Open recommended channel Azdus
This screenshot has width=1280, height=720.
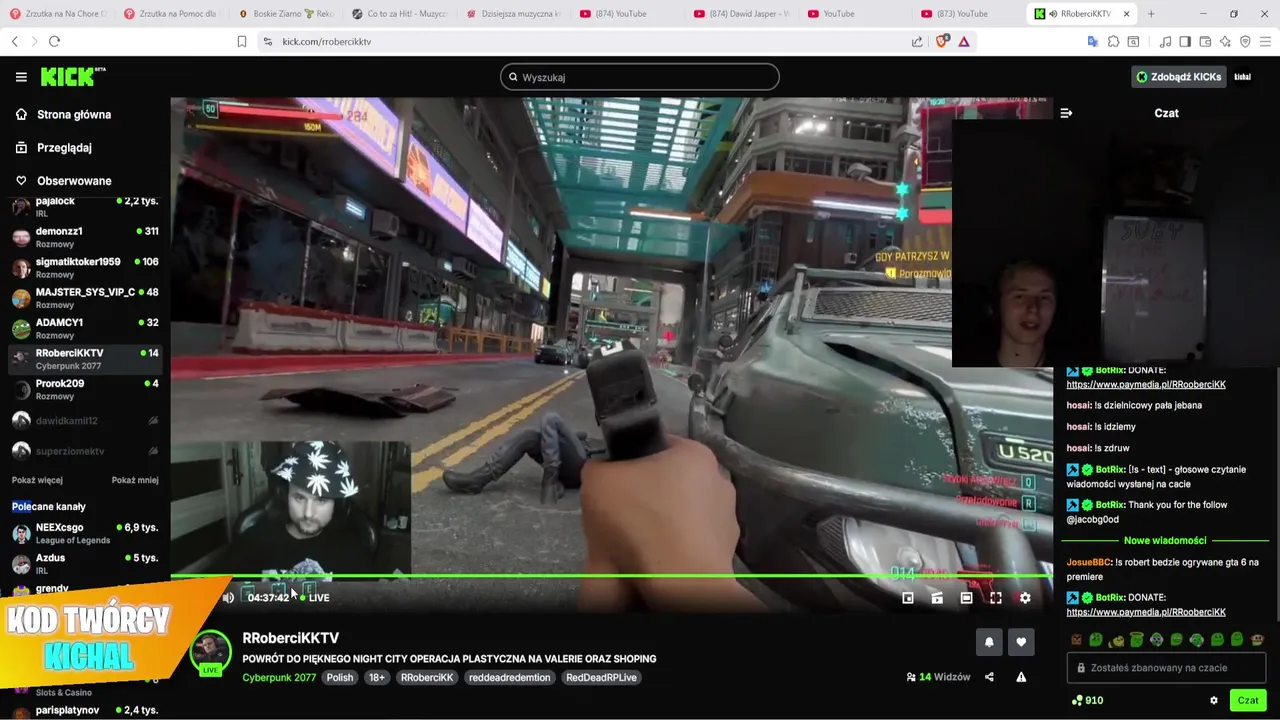(x=85, y=564)
